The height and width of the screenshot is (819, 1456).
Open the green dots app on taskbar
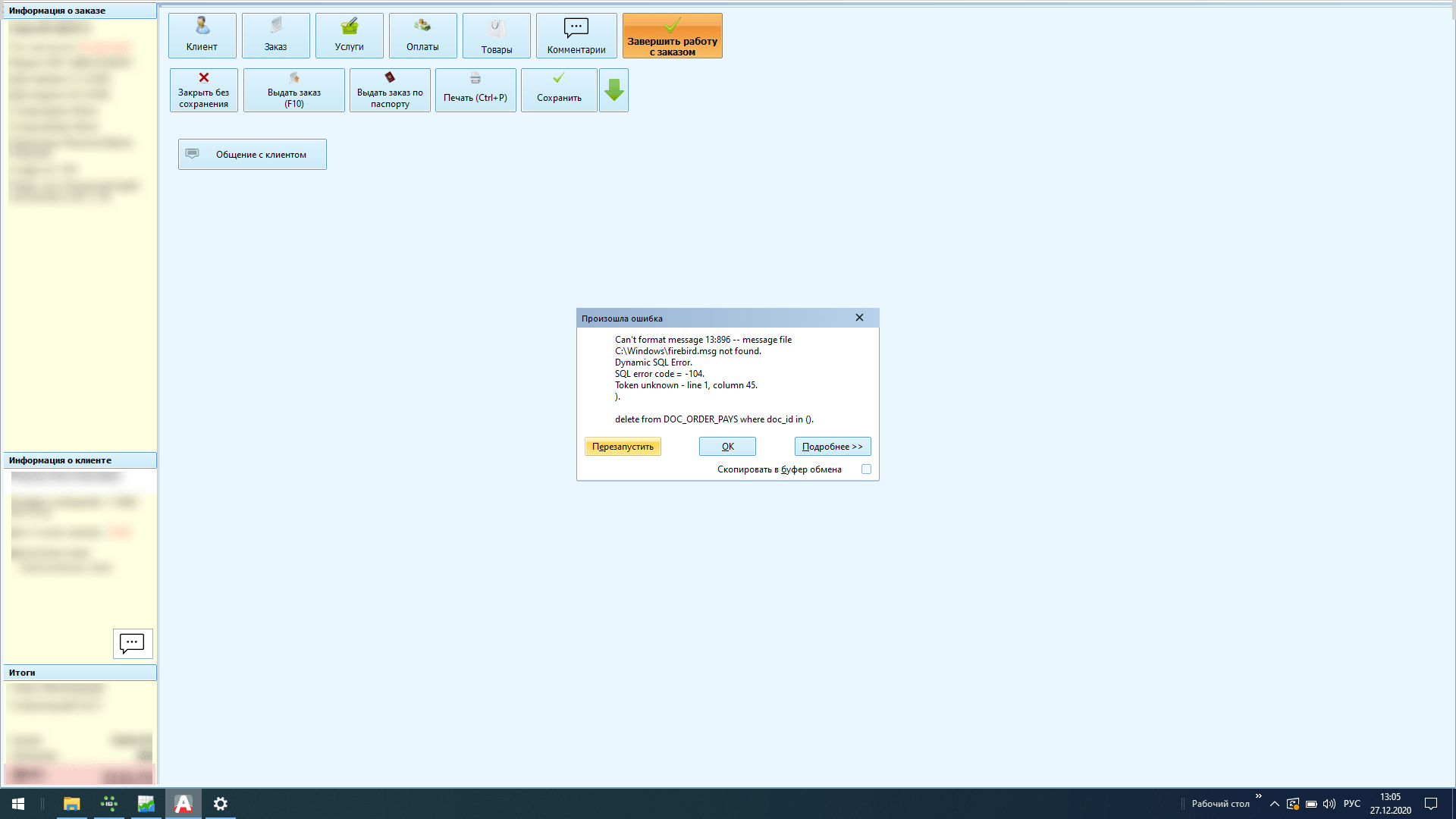point(109,804)
